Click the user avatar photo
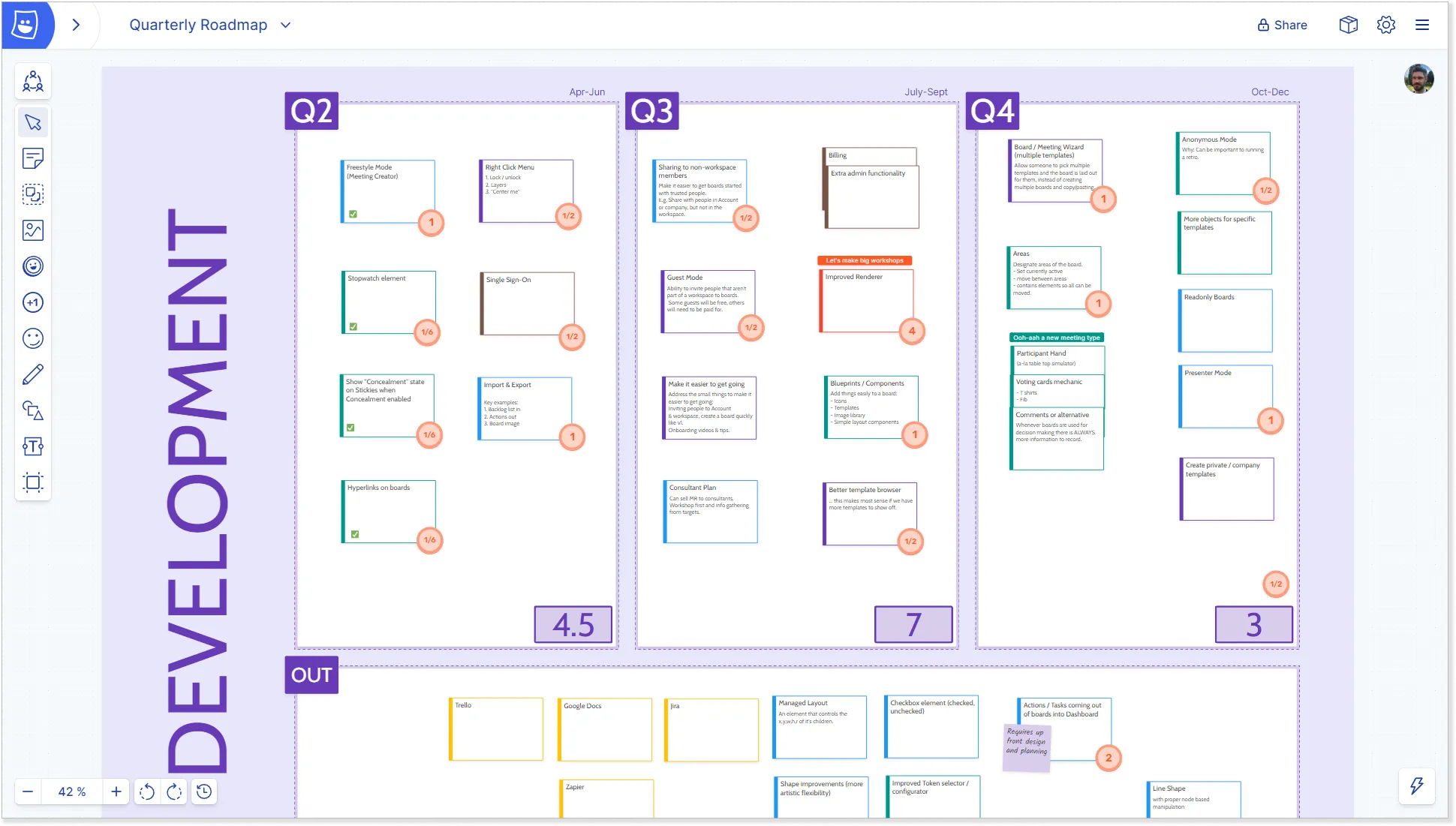Image resolution: width=1456 pixels, height=826 pixels. [1418, 79]
